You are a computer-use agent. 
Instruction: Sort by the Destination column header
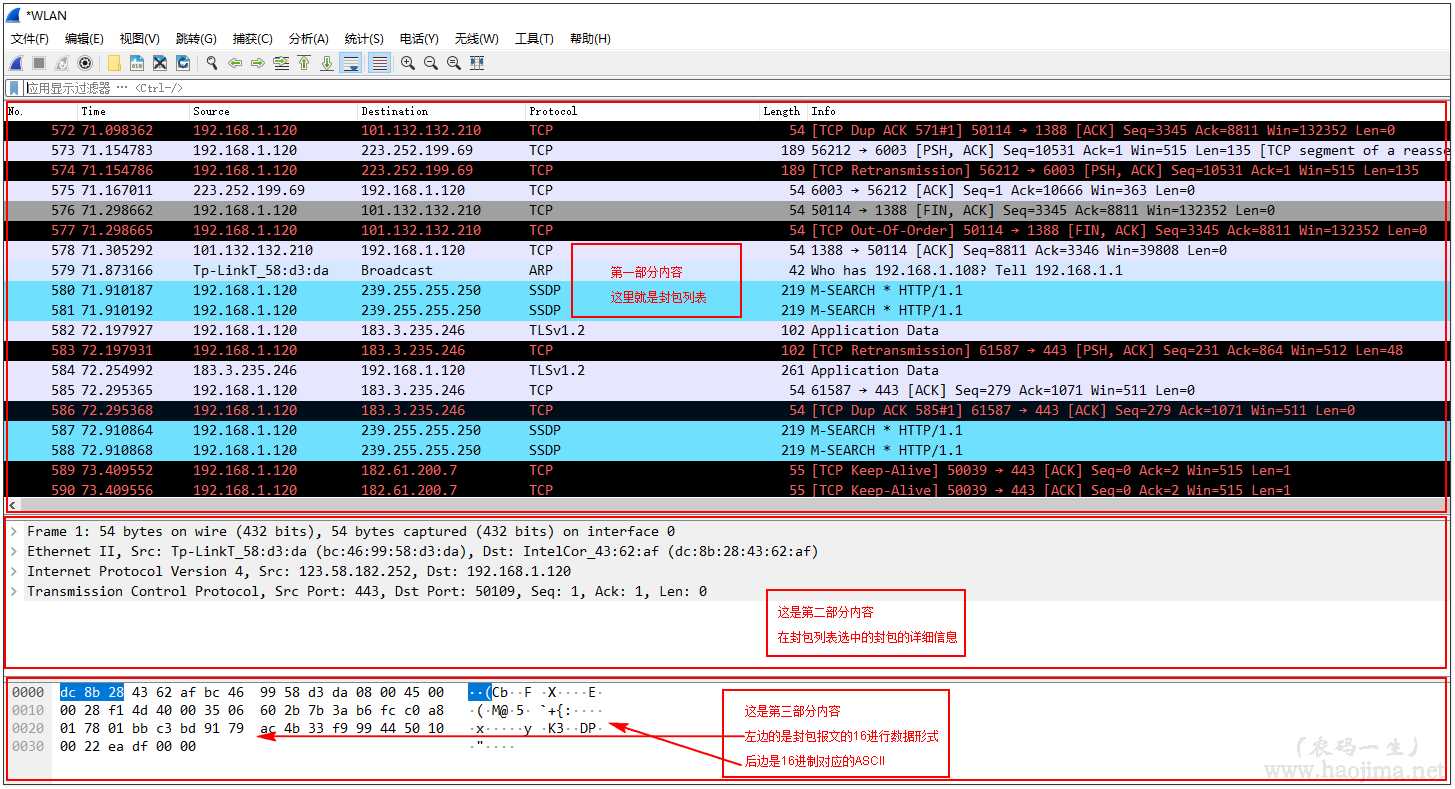[442, 111]
